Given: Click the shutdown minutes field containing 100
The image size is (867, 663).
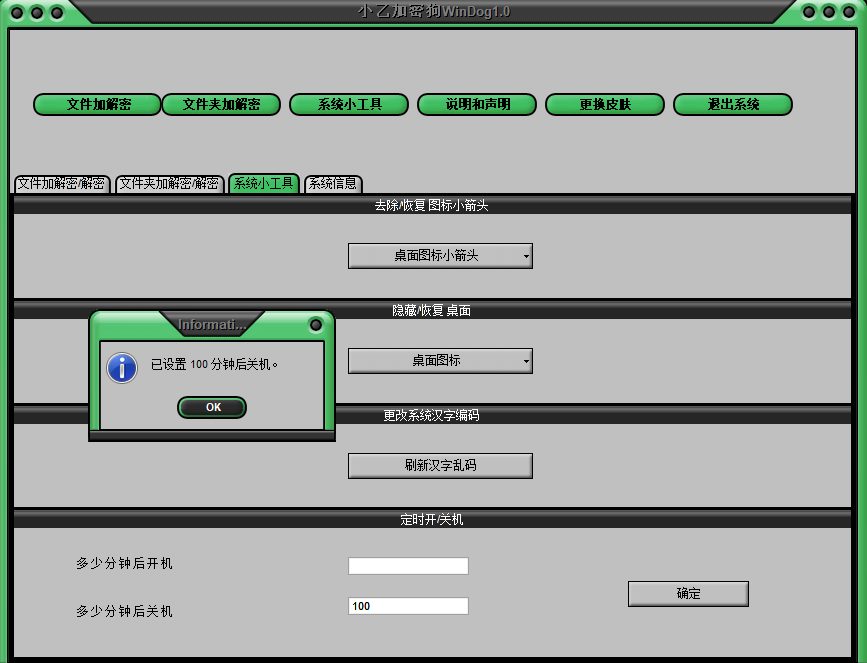Looking at the screenshot, I should [x=408, y=606].
